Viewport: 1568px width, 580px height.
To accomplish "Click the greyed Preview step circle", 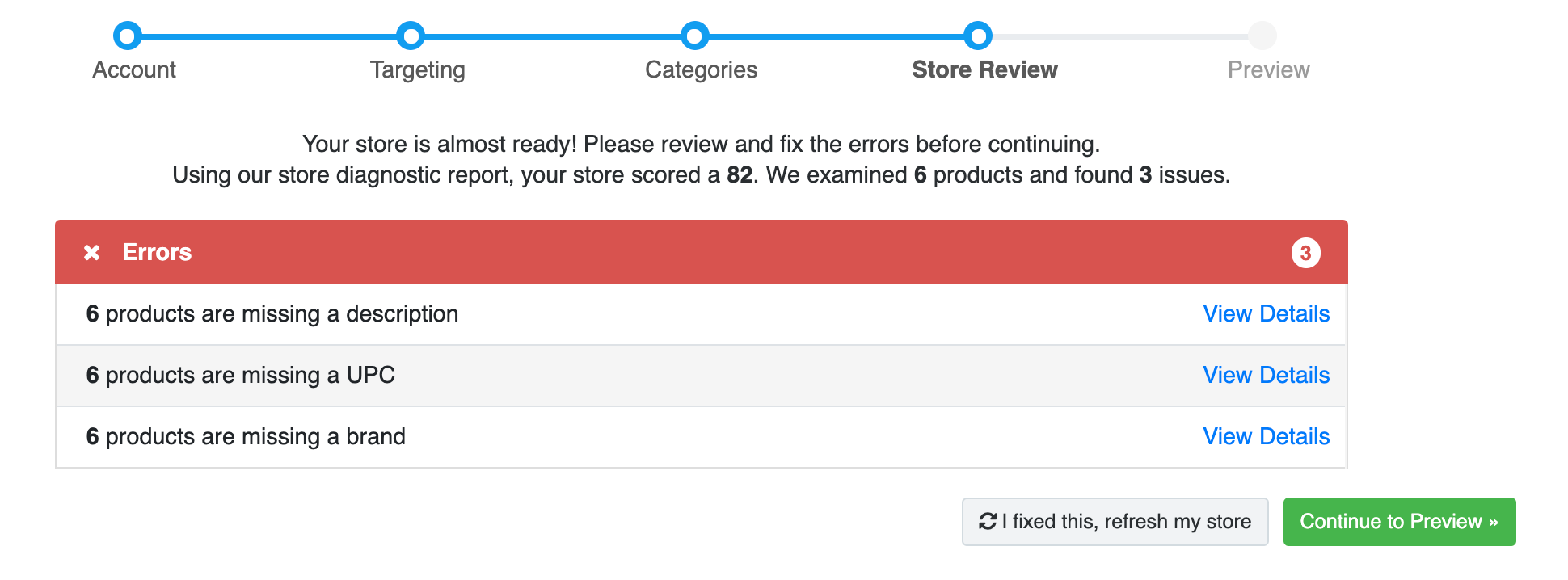I will (x=1262, y=36).
